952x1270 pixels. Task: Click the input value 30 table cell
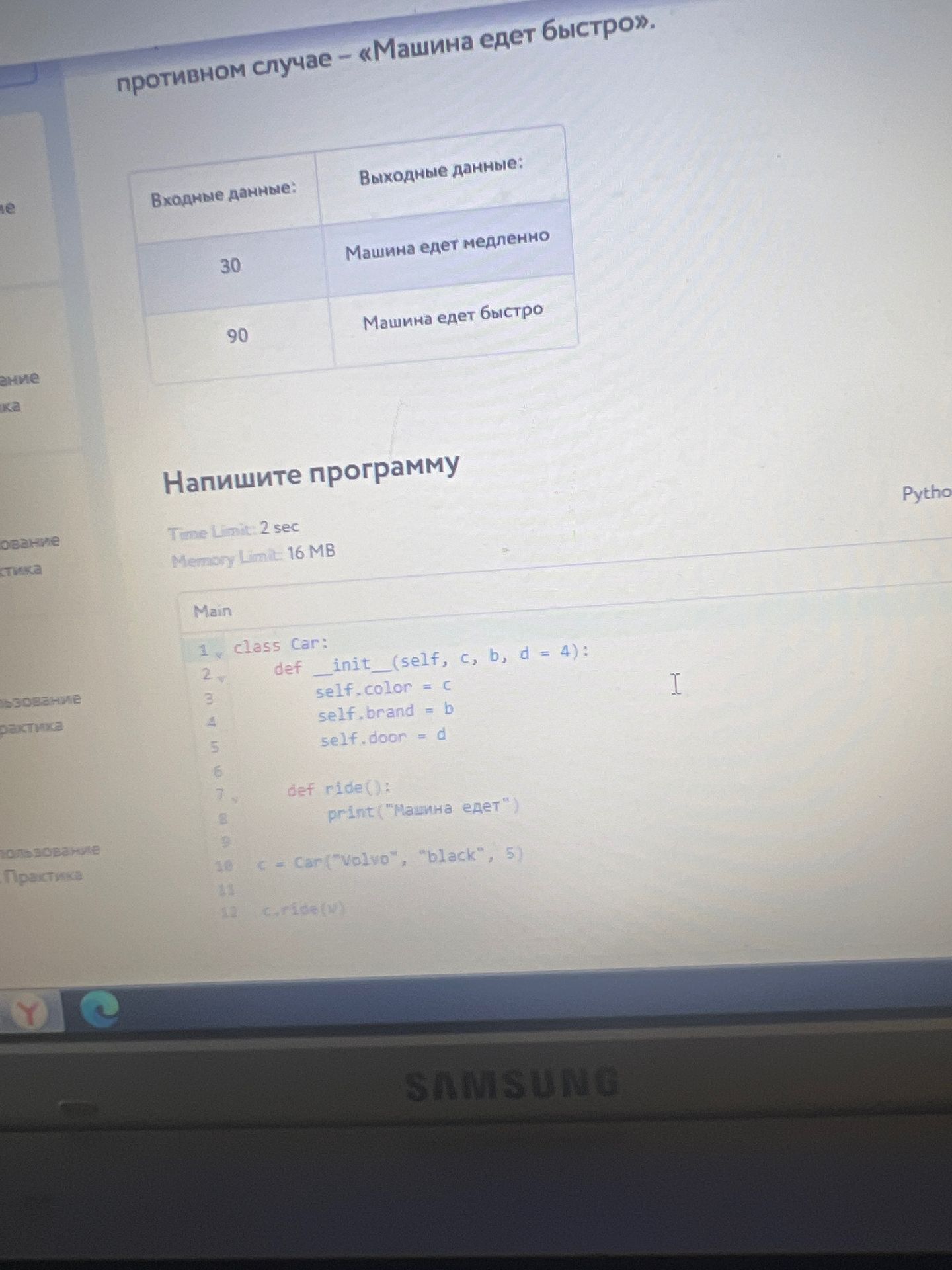click(x=230, y=266)
